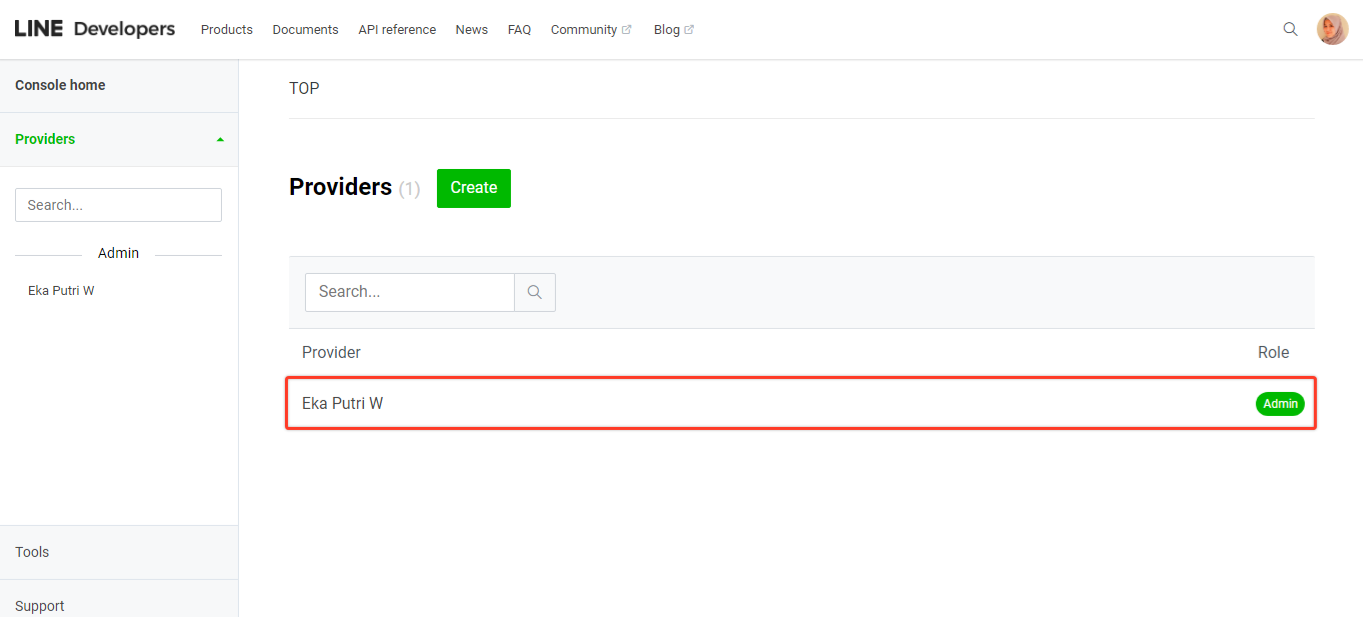The image size is (1363, 617).
Task: Click the Provider column header
Action: pyautogui.click(x=331, y=352)
